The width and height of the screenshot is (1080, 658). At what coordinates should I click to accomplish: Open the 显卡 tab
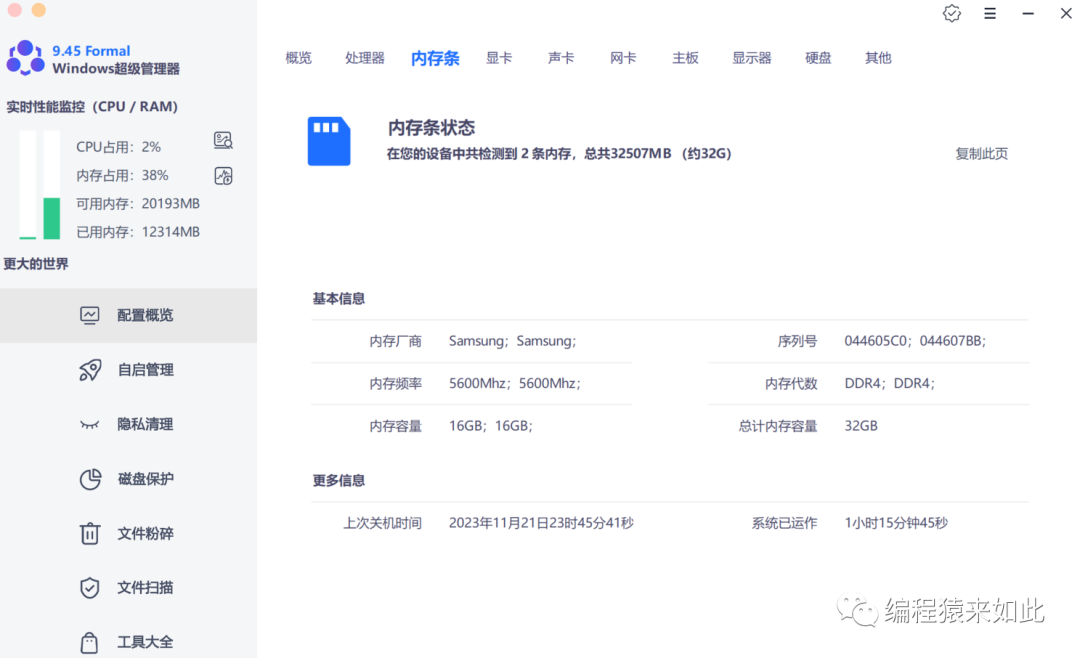click(499, 58)
